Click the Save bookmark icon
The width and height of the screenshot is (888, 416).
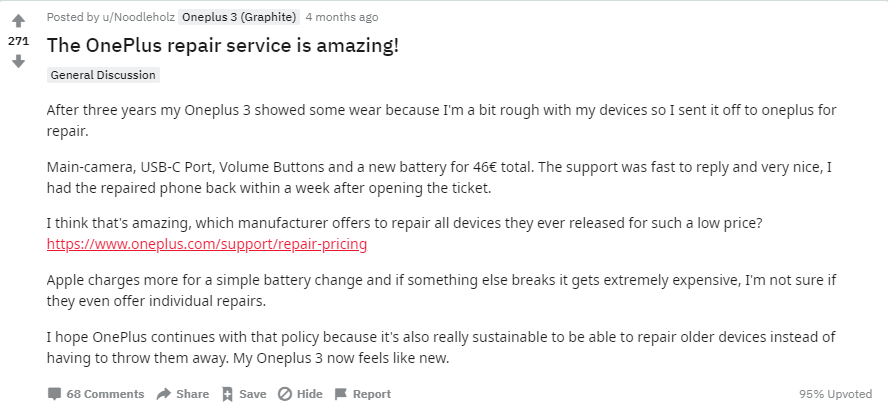(227, 394)
